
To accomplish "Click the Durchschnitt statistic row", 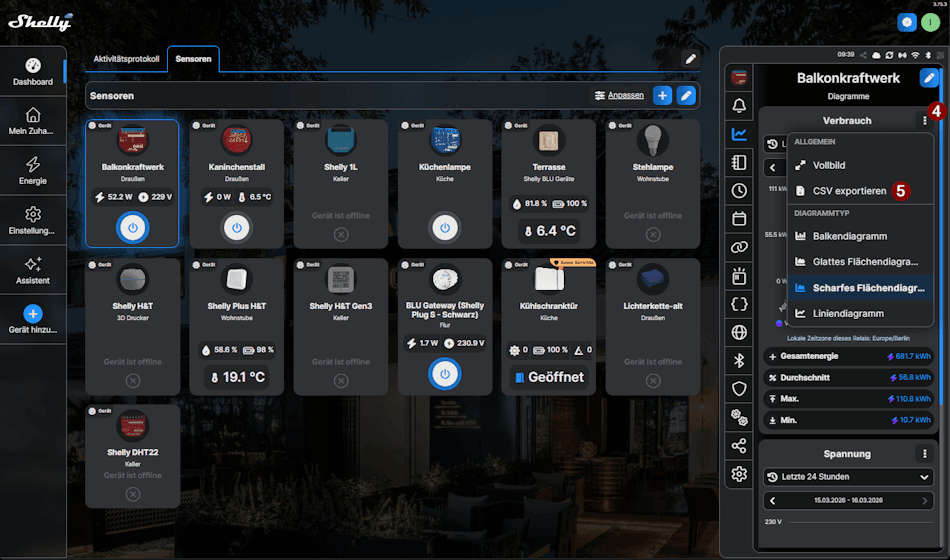I will pyautogui.click(x=848, y=378).
